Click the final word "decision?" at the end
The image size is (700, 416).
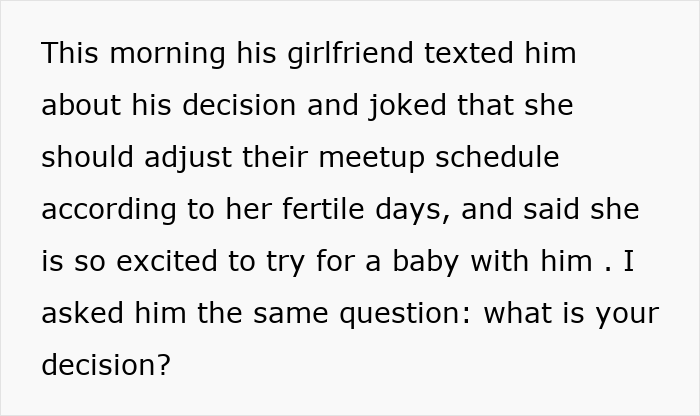tap(106, 366)
